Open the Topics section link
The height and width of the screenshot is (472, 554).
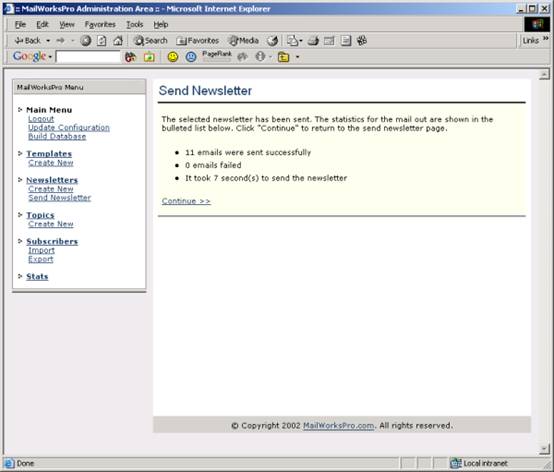40,215
